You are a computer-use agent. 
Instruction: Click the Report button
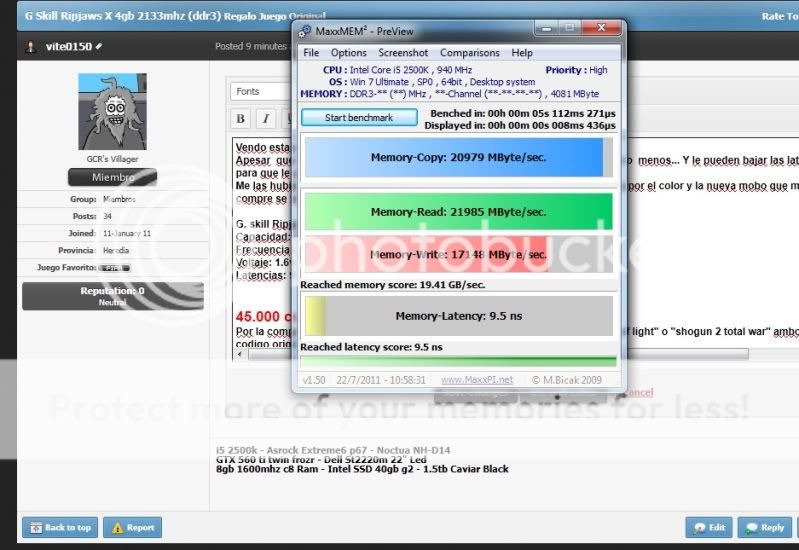132,527
